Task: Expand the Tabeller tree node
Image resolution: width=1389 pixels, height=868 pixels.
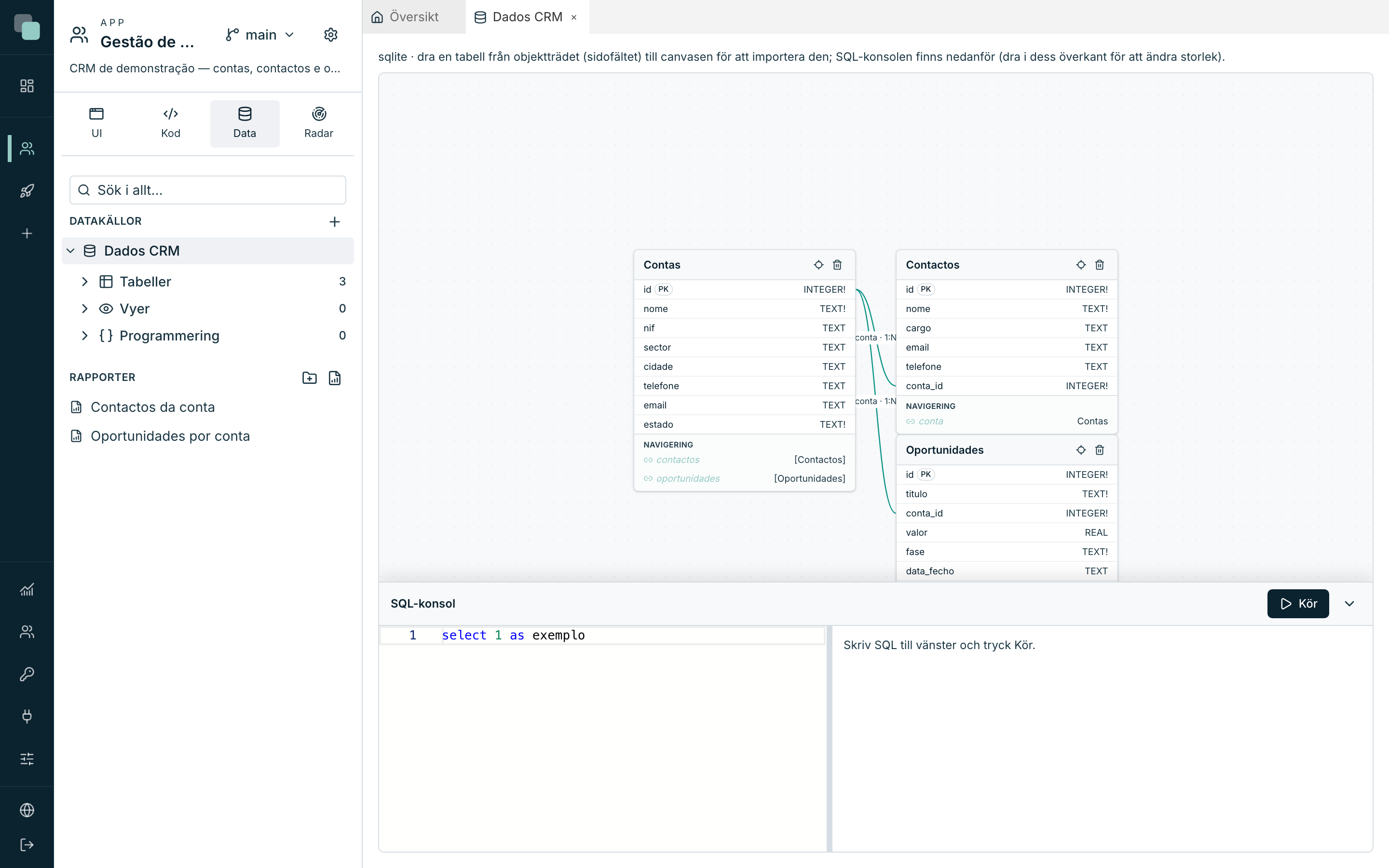Action: tap(85, 282)
